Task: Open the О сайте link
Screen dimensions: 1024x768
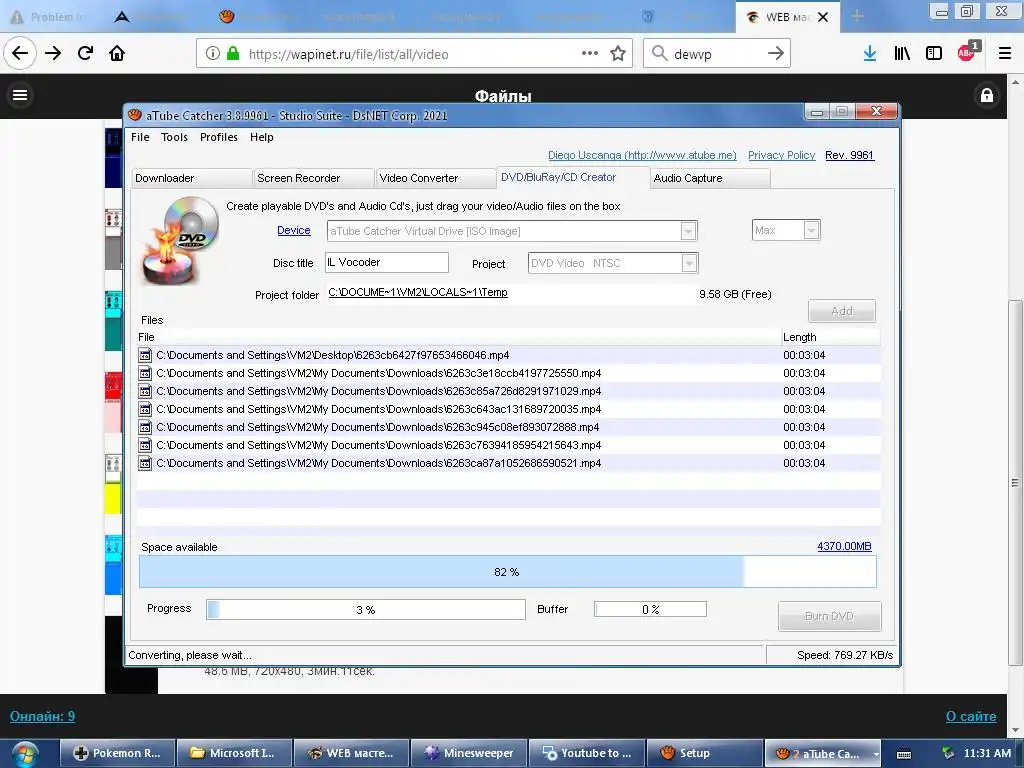Action: click(x=971, y=716)
